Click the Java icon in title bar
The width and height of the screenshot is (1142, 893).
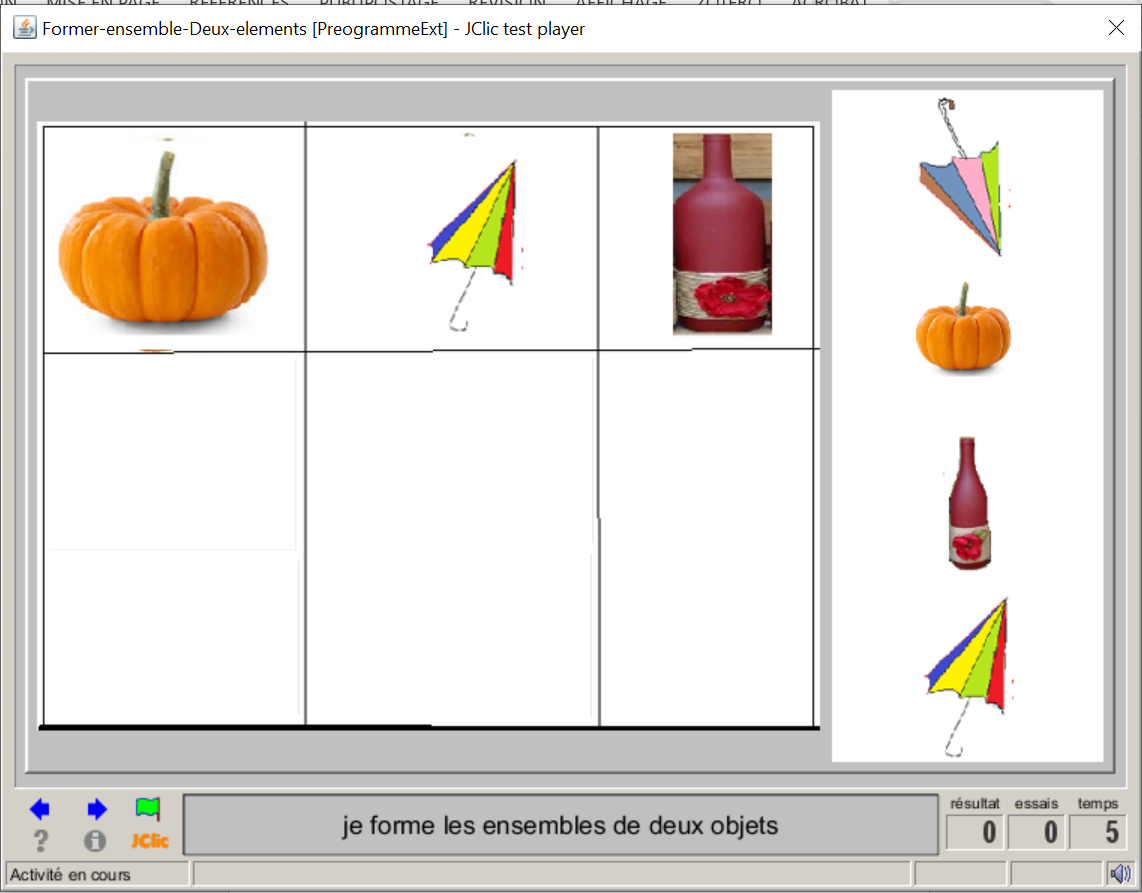coord(23,28)
